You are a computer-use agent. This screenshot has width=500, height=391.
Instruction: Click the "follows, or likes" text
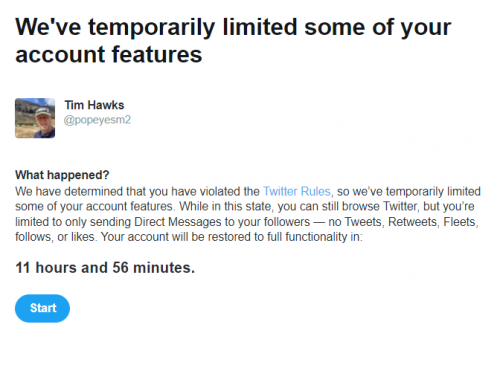pyautogui.click(x=55, y=237)
